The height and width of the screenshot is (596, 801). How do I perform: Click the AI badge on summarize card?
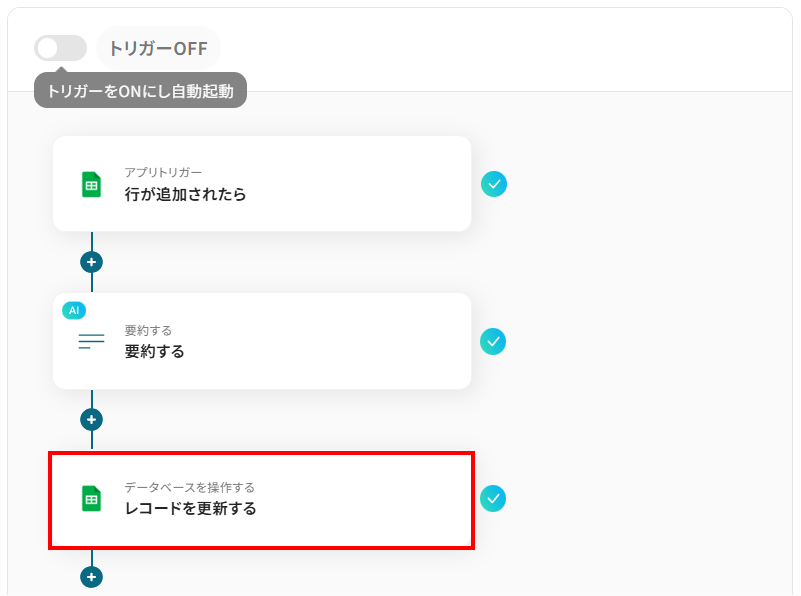(74, 310)
